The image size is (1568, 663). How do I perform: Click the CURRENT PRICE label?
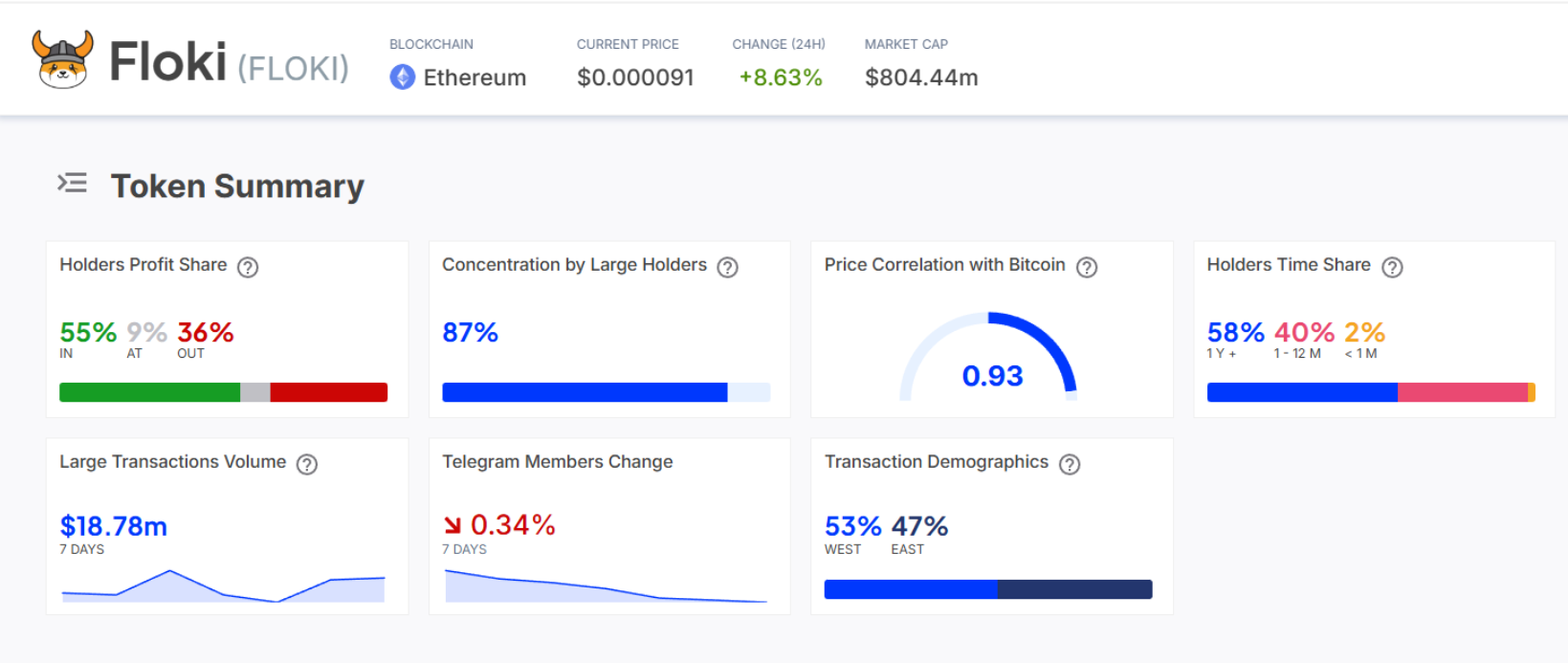(628, 44)
